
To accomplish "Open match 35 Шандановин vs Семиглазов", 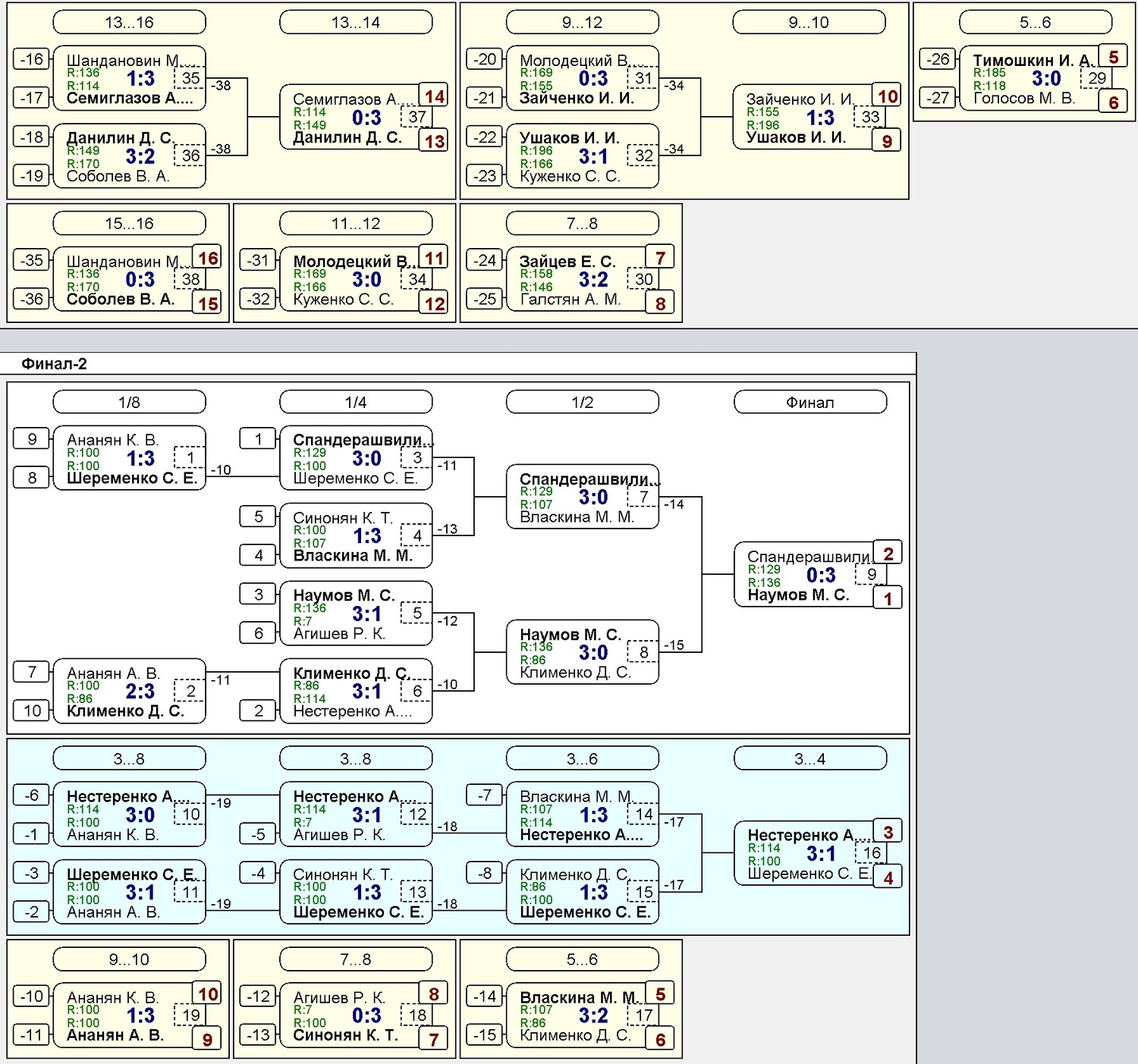I will [x=129, y=79].
